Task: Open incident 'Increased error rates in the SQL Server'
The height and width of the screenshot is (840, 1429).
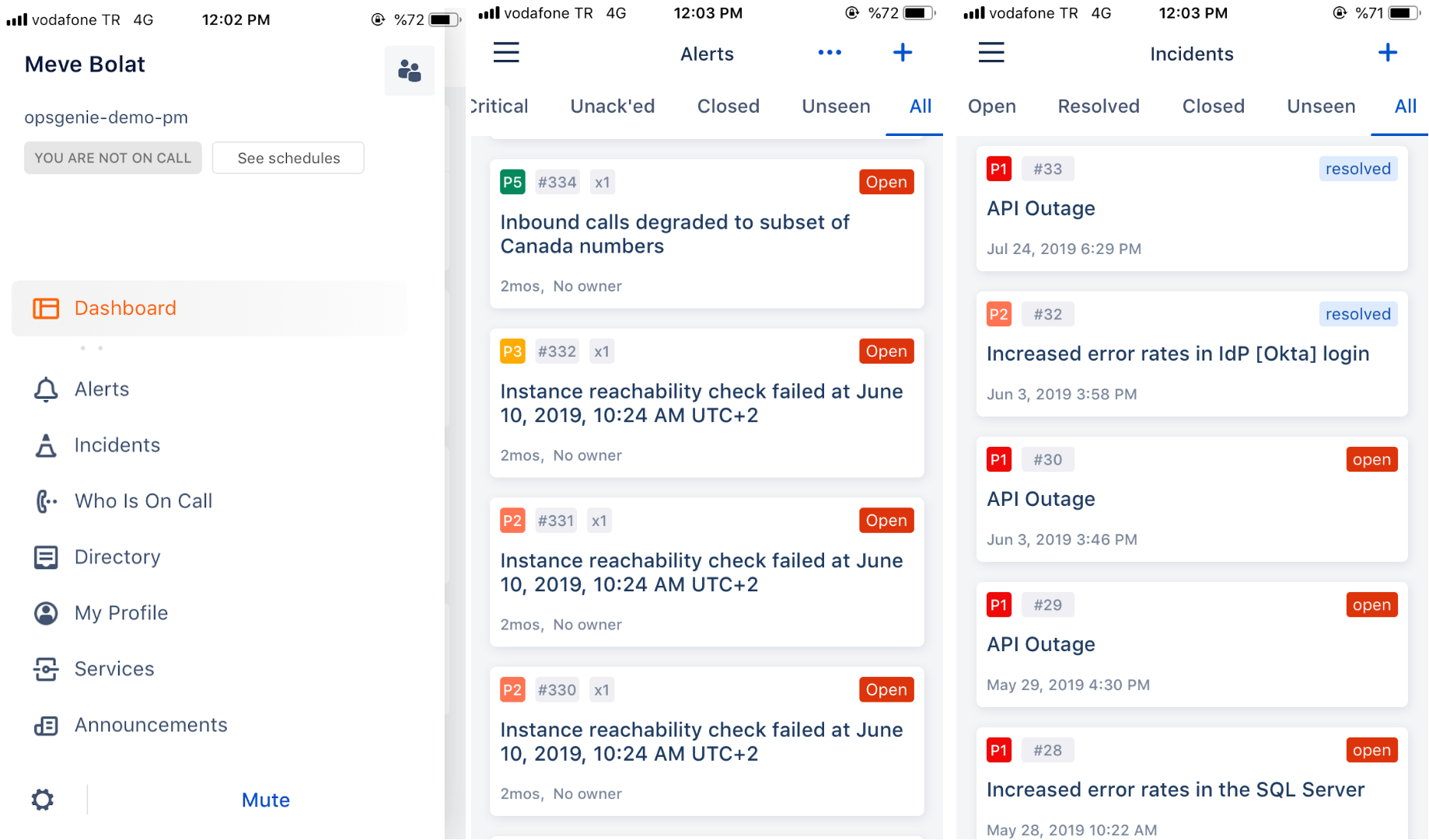Action: pos(1192,783)
